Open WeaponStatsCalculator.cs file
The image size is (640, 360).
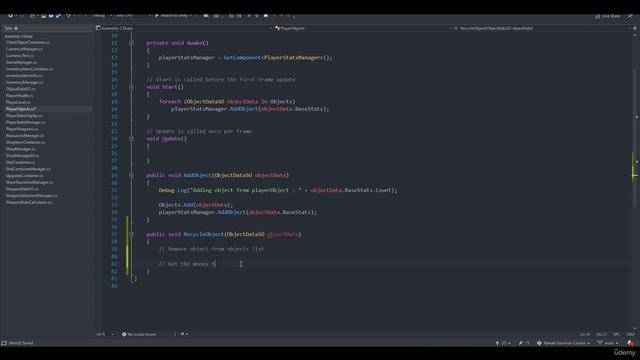(29, 202)
